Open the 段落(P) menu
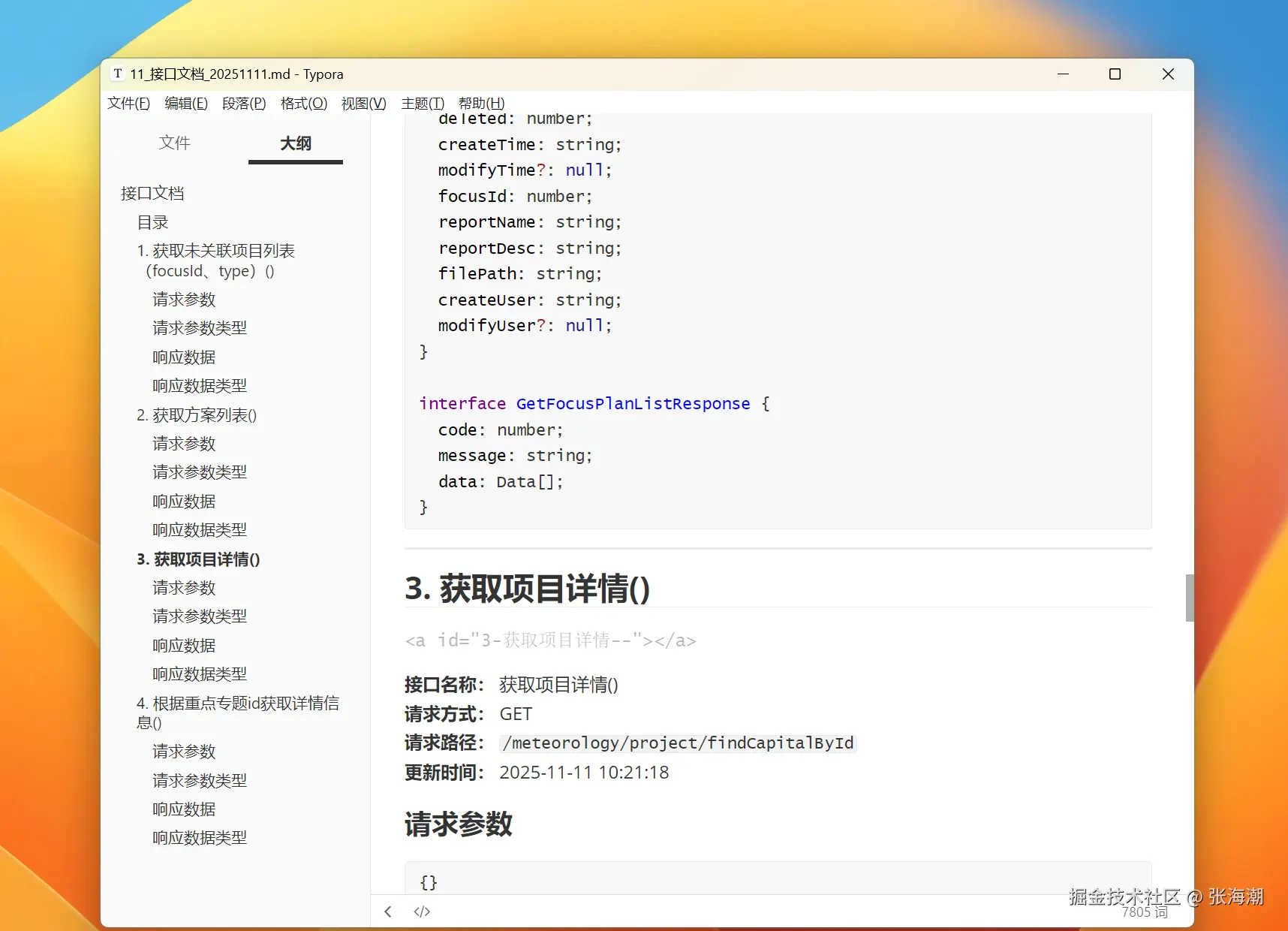The width and height of the screenshot is (1288, 931). pos(243,103)
